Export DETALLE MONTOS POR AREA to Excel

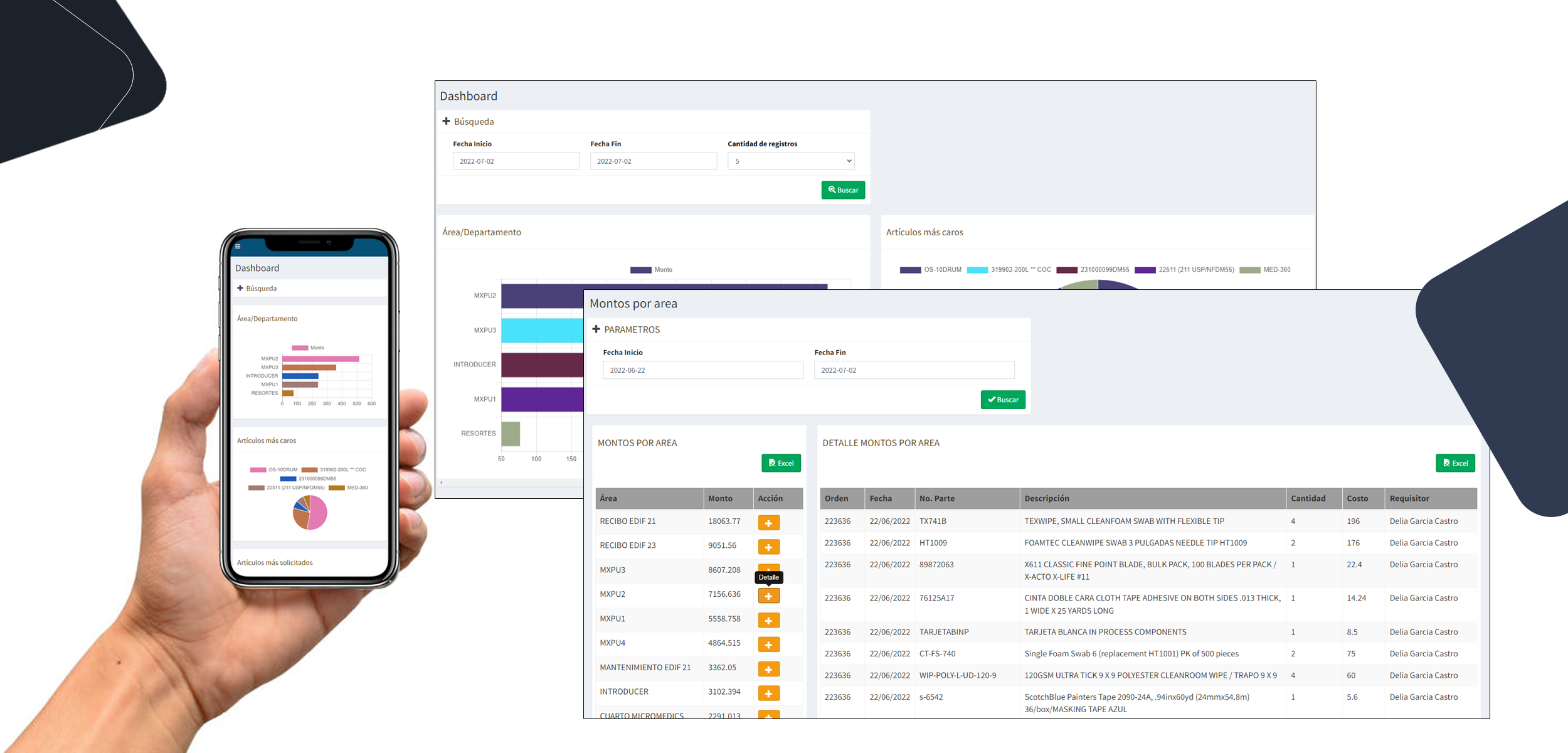click(1454, 463)
